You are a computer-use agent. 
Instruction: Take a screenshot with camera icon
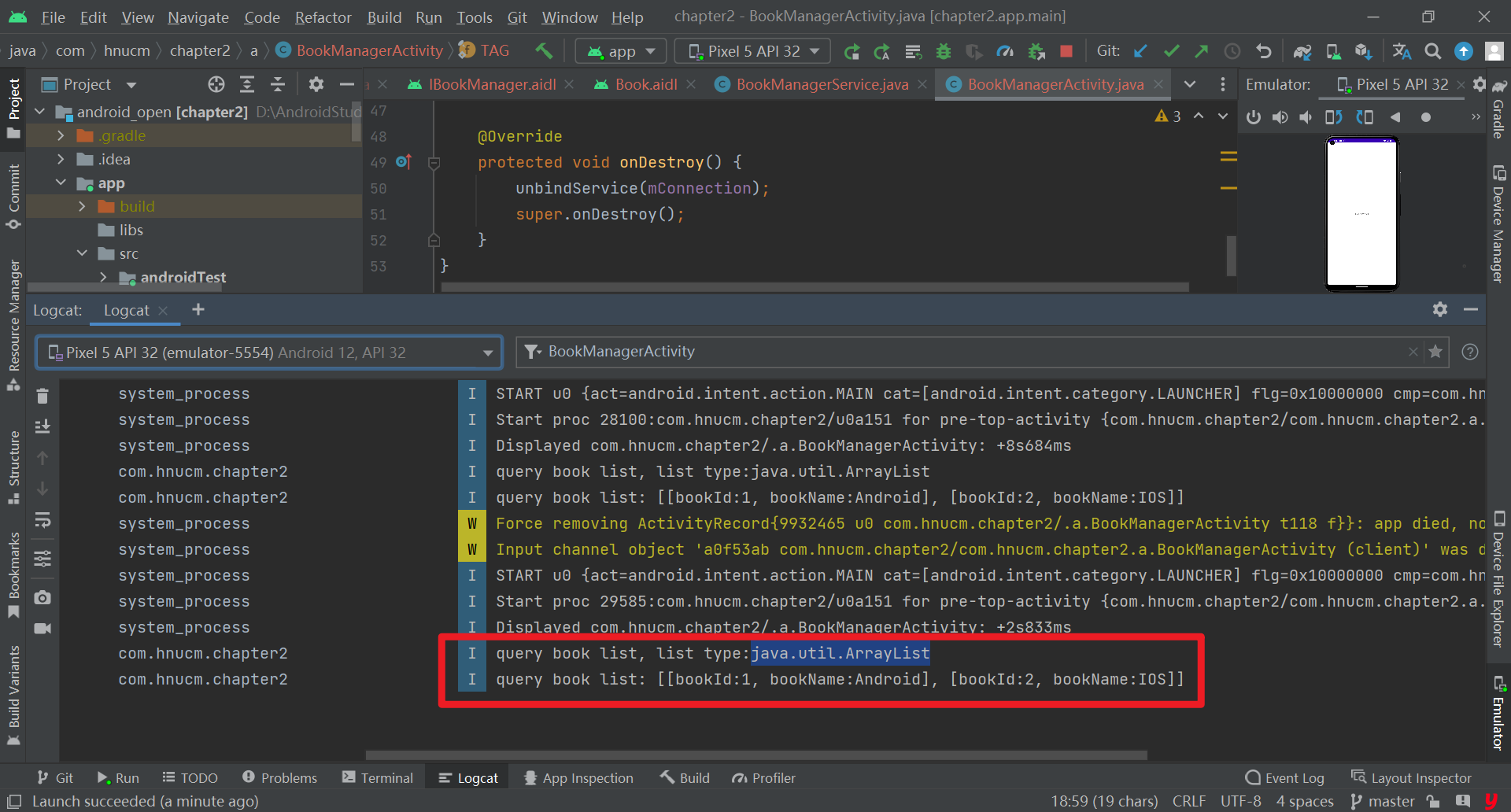(42, 598)
